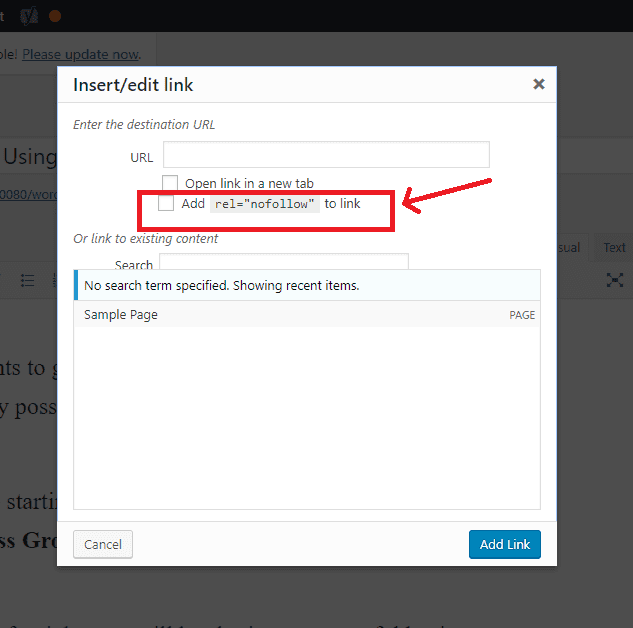Select Sample Page from recent items
Image resolution: width=633 pixels, height=628 pixels.
[307, 314]
